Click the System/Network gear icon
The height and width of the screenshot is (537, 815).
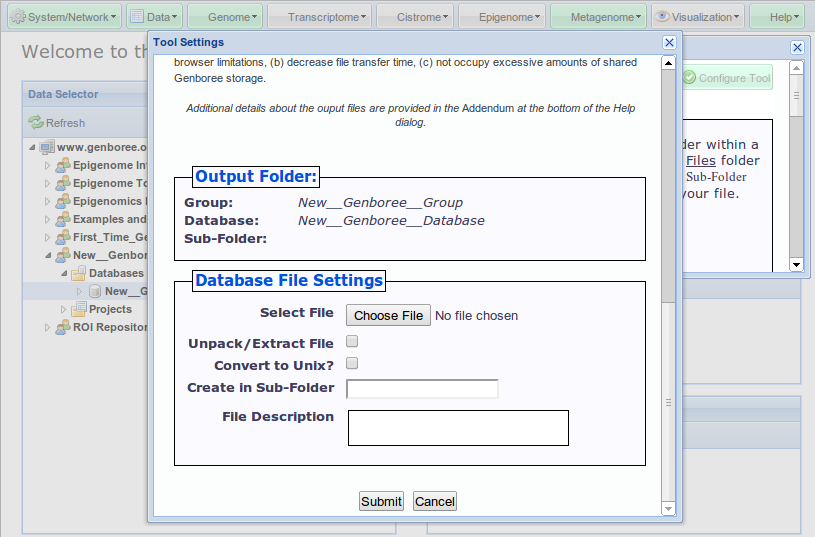[17, 17]
